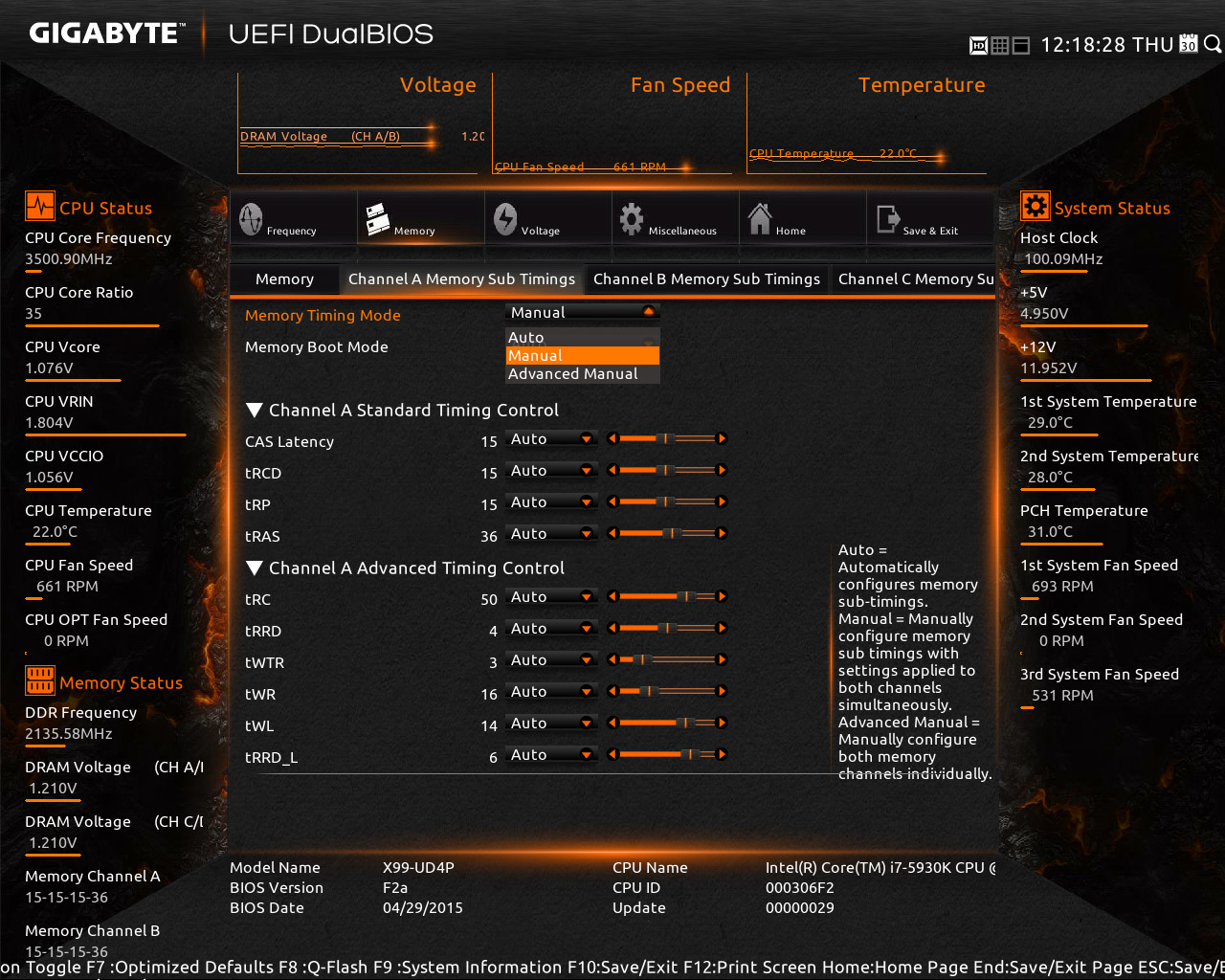Increase tWTR with right arrow

722,659
